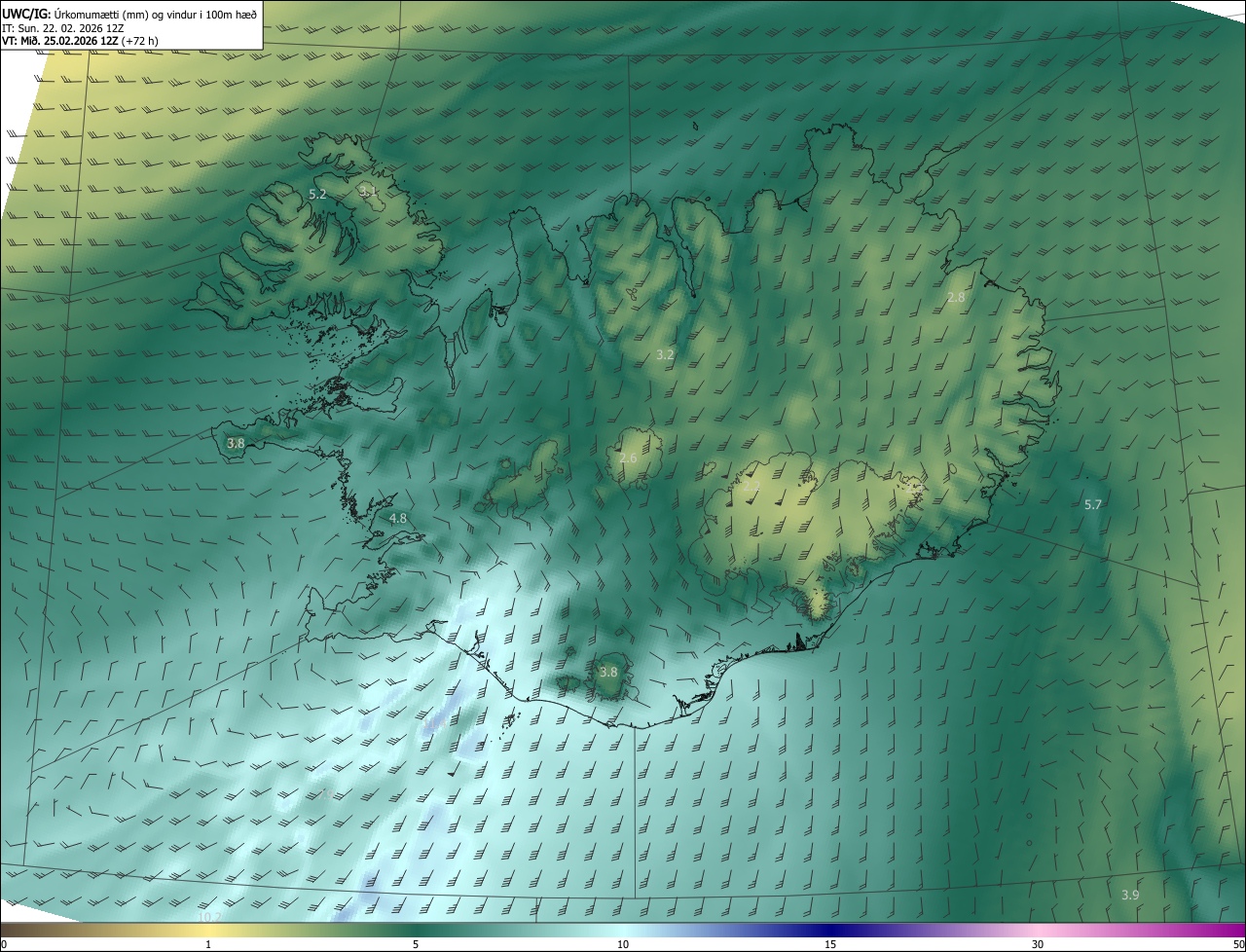Click the colour scale label "30"
1246x952 pixels.
[x=1038, y=944]
